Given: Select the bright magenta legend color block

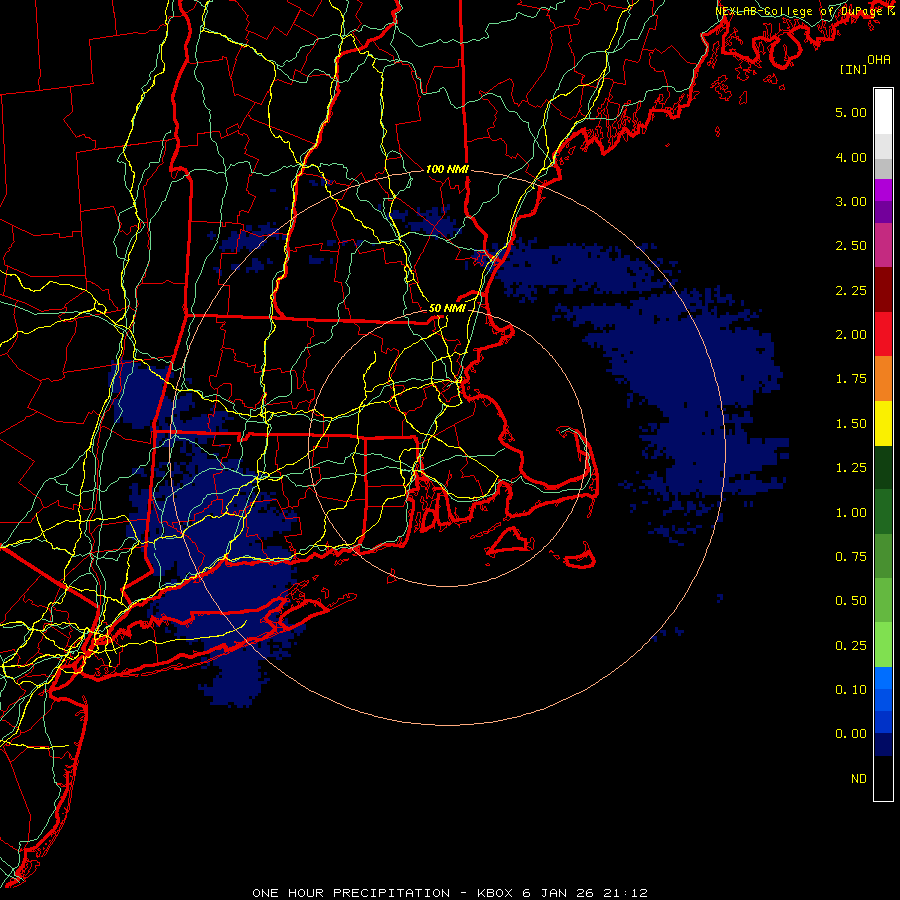Looking at the screenshot, I should point(883,190).
